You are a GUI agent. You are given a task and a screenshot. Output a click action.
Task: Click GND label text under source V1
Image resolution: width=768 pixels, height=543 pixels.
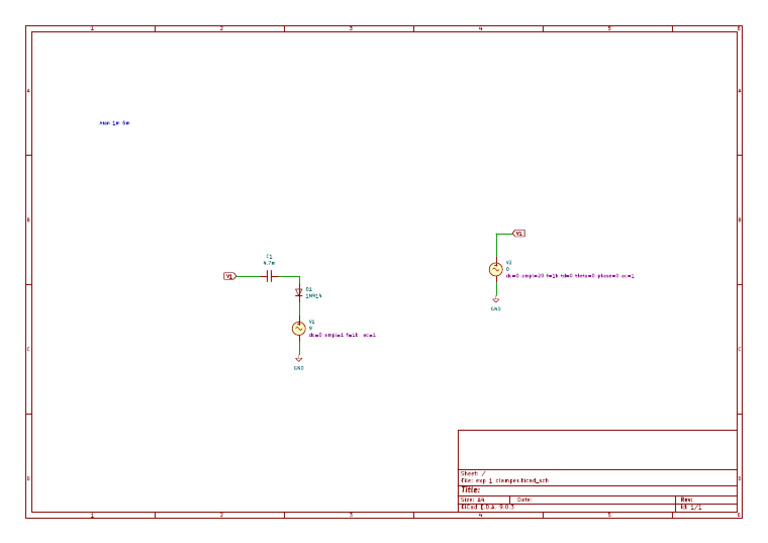[x=299, y=368]
